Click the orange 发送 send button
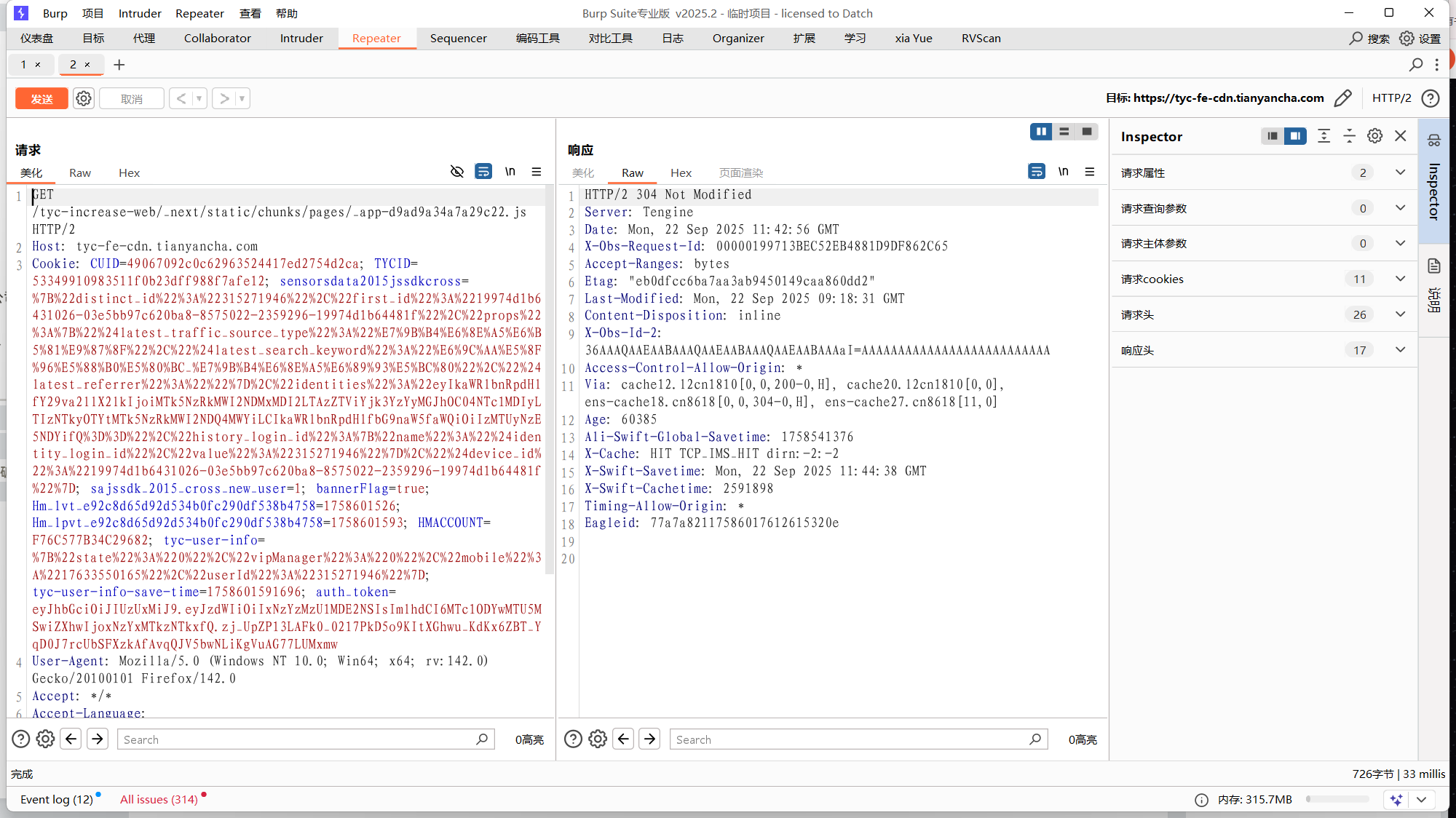This screenshot has height=818, width=1456. coord(41,98)
